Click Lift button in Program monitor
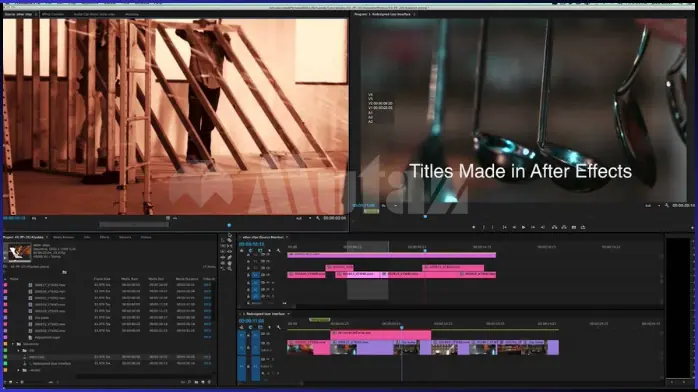The width and height of the screenshot is (698, 392). click(x=554, y=227)
